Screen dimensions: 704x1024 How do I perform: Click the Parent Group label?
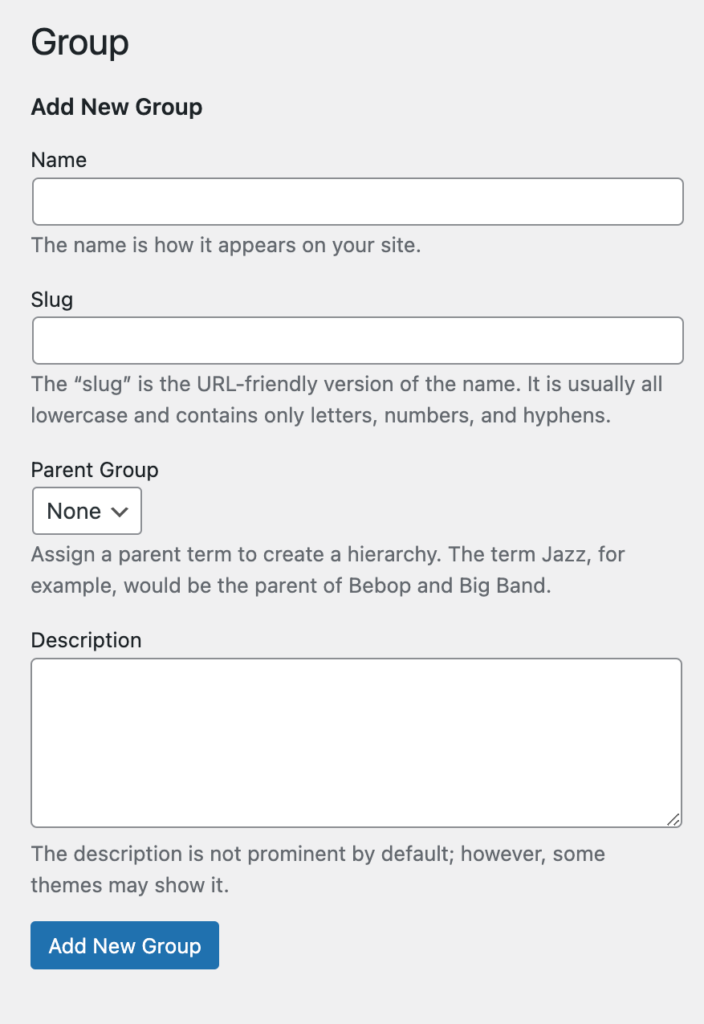point(95,470)
